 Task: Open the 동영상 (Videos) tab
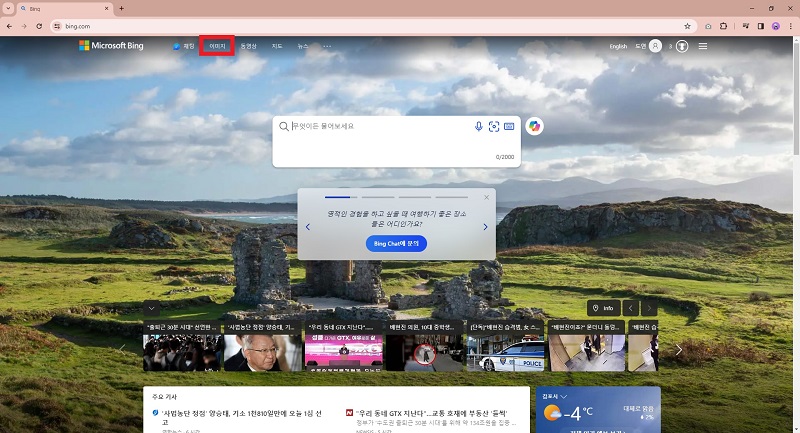click(248, 46)
